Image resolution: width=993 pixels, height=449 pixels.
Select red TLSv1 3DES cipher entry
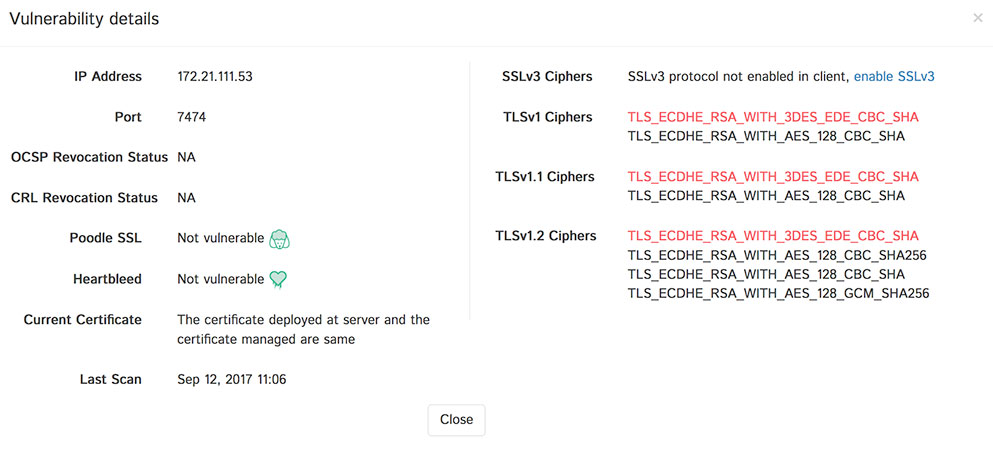click(x=772, y=117)
